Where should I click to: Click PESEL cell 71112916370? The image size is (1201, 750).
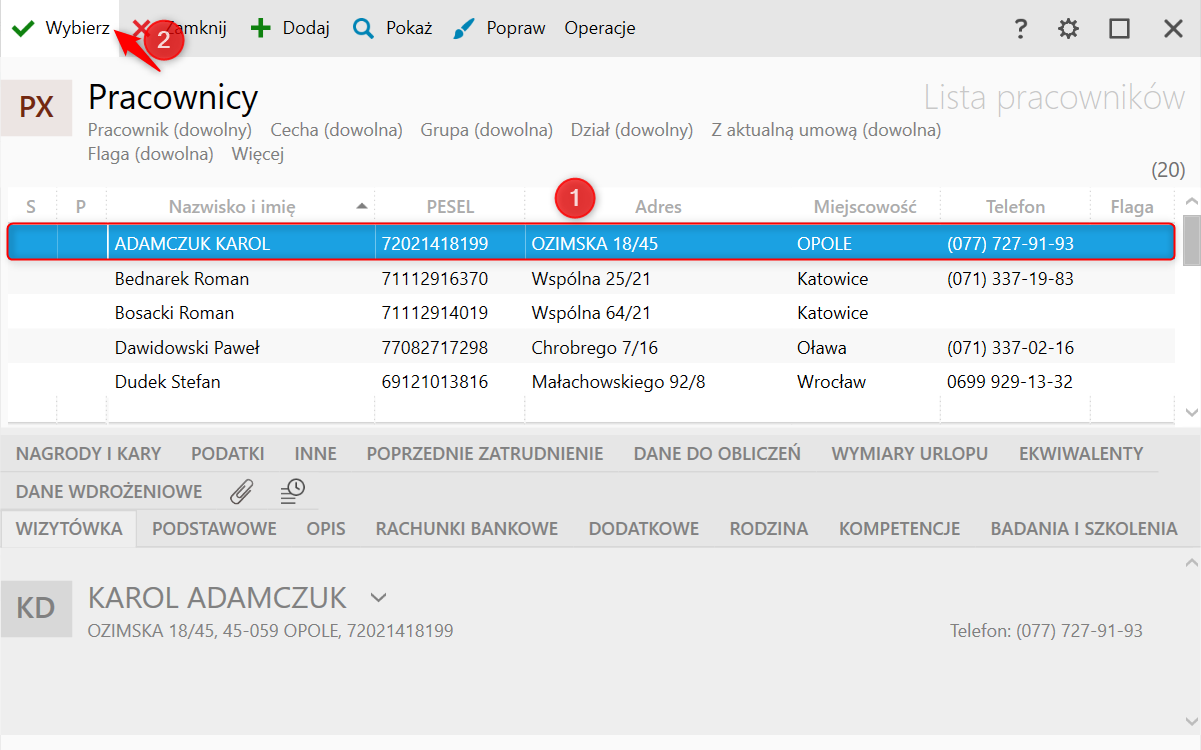[435, 279]
